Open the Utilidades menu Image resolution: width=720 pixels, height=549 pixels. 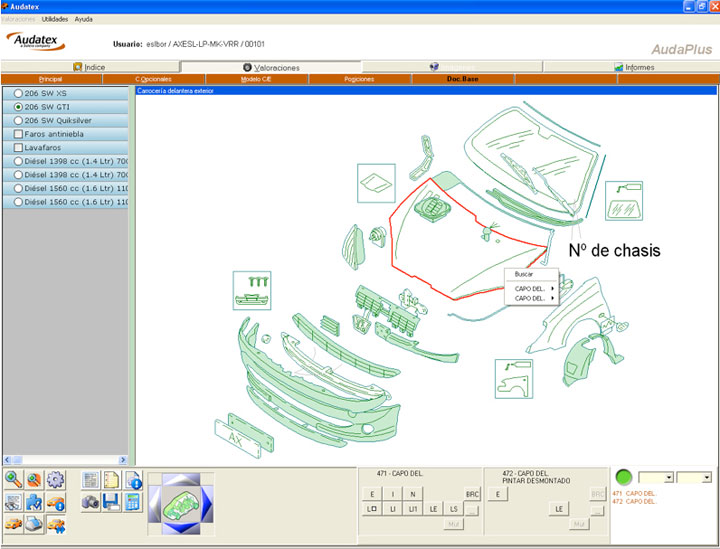click(x=55, y=19)
